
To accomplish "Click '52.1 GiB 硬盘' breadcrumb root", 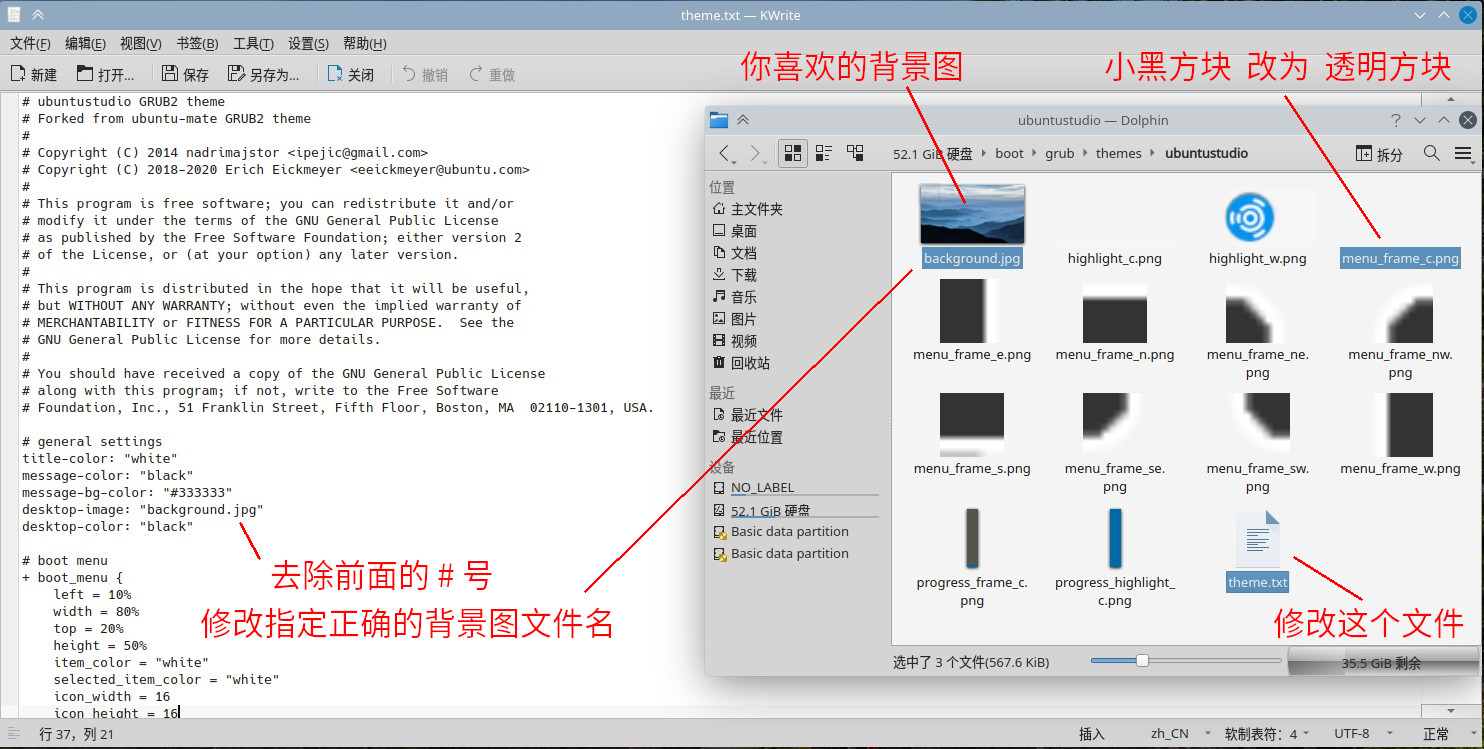I will coord(932,153).
